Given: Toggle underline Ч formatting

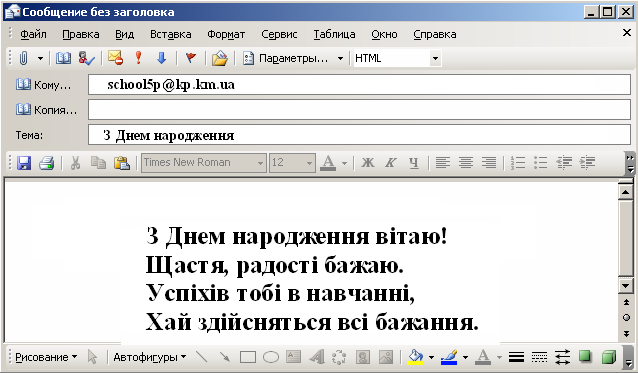Looking at the screenshot, I should coord(414,163).
